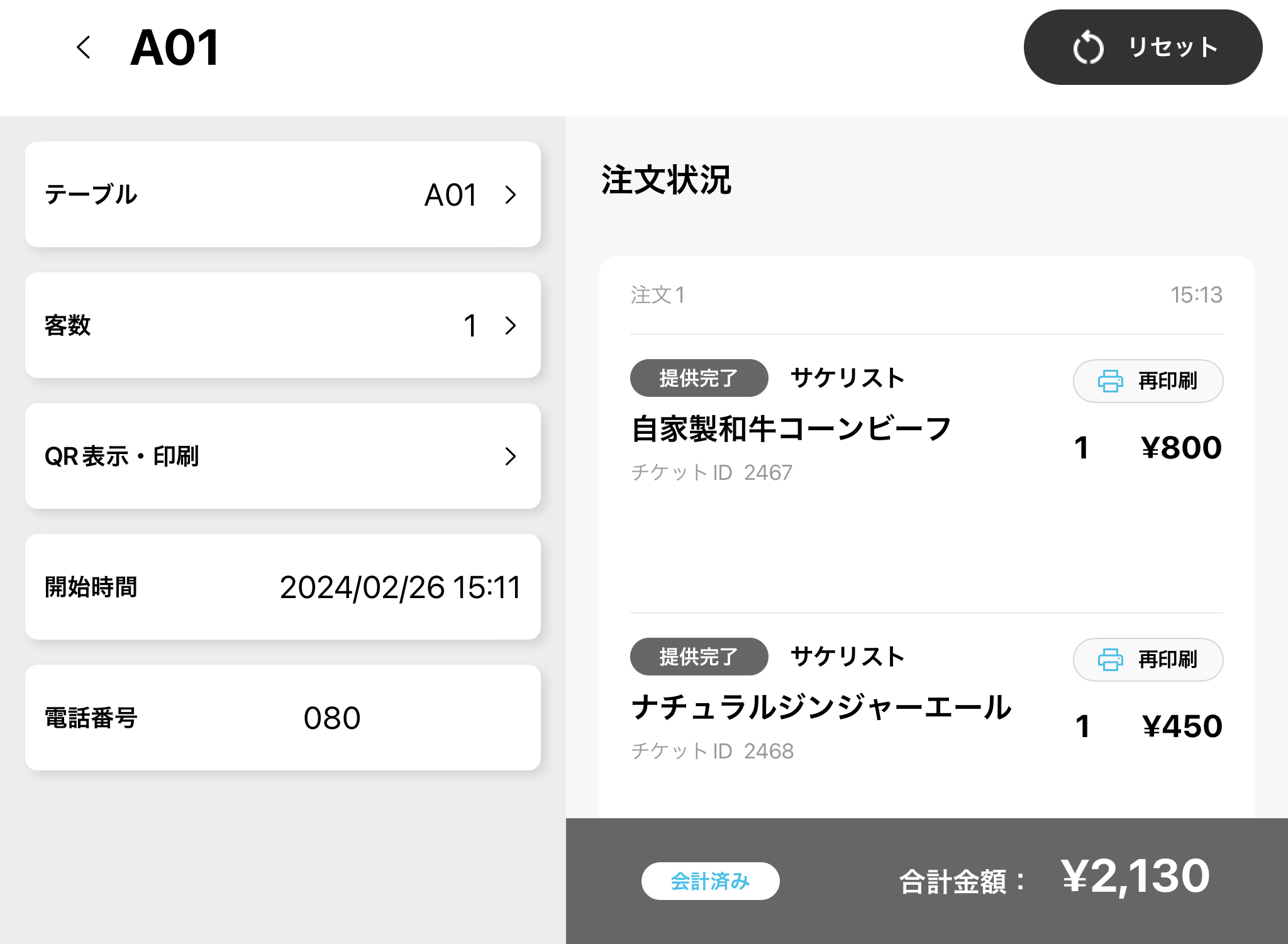Viewport: 1288px width, 944px height.
Task: Open QR表示・印刷 chevron
Action: click(511, 457)
